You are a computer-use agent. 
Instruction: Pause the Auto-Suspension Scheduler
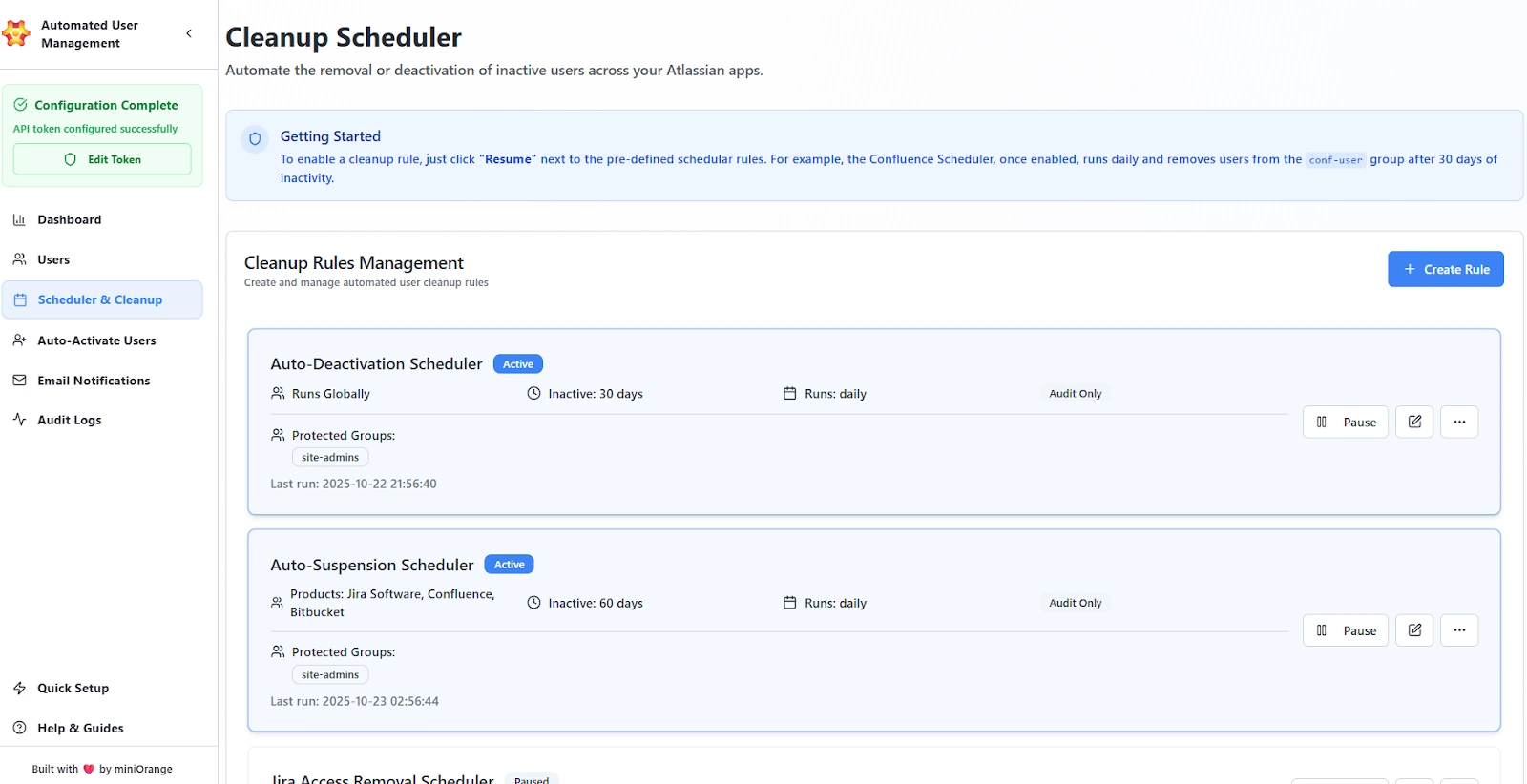tap(1345, 630)
